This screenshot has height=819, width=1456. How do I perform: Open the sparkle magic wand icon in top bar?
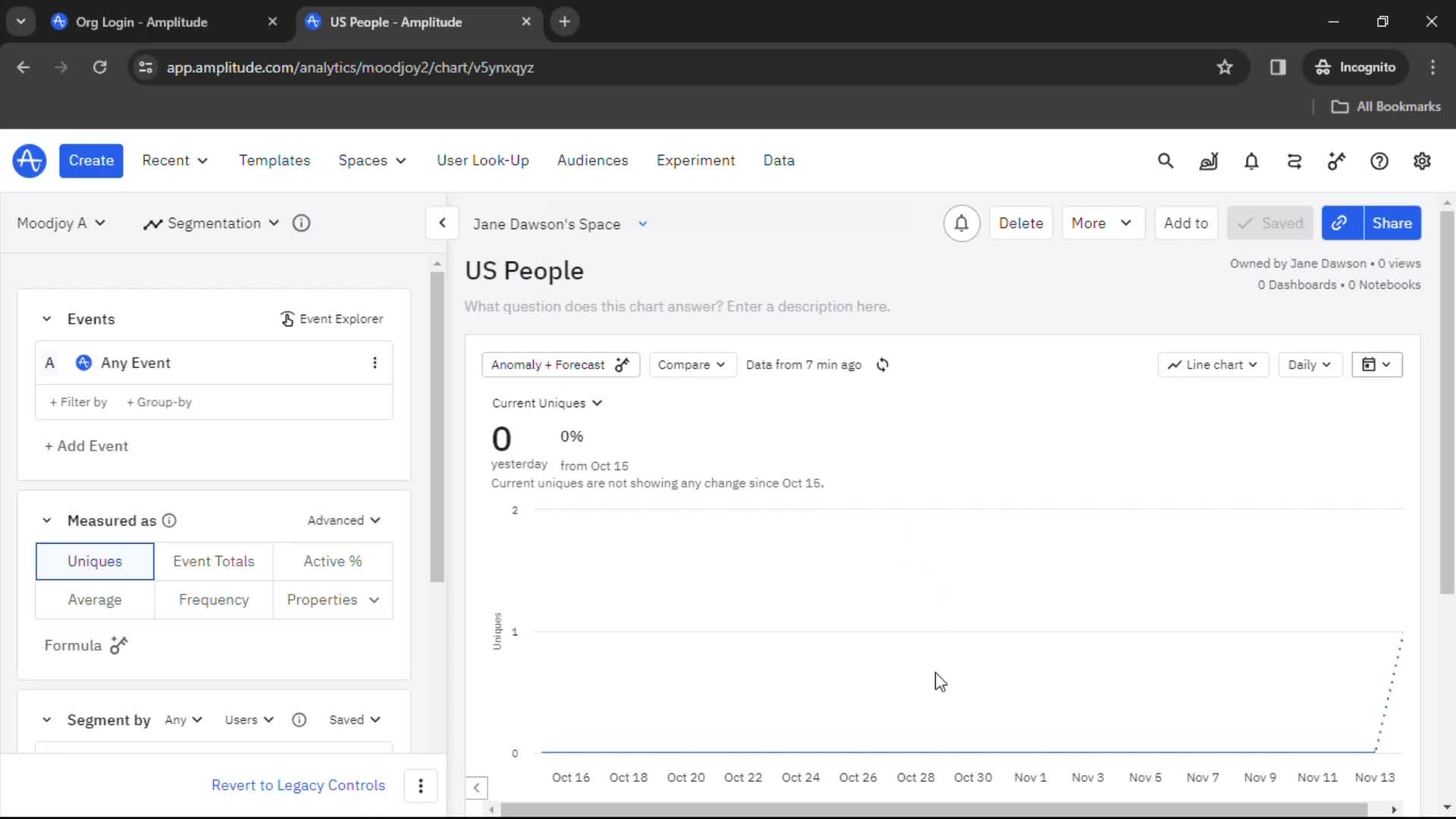(1337, 161)
